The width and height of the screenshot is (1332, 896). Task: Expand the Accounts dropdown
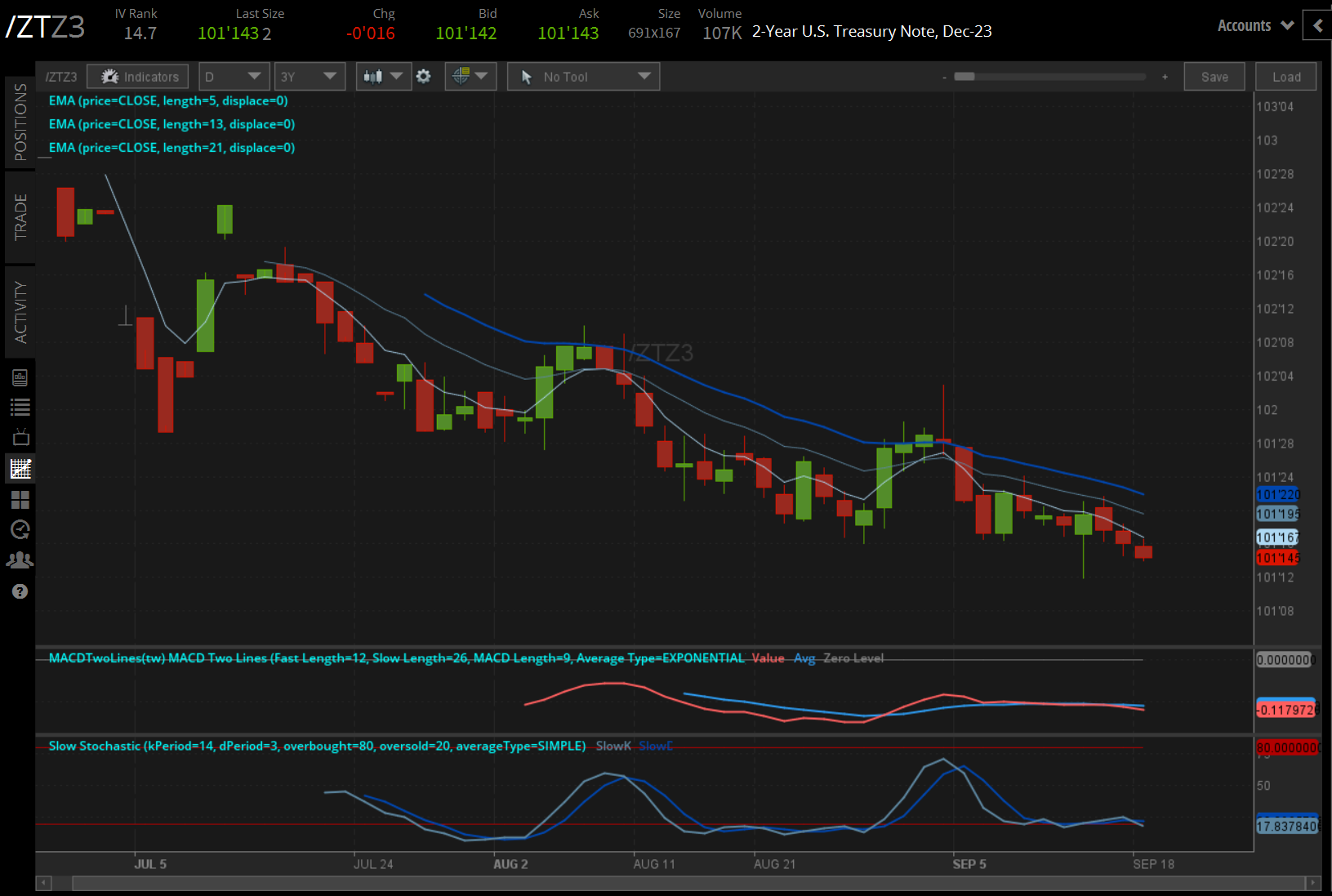1255,25
